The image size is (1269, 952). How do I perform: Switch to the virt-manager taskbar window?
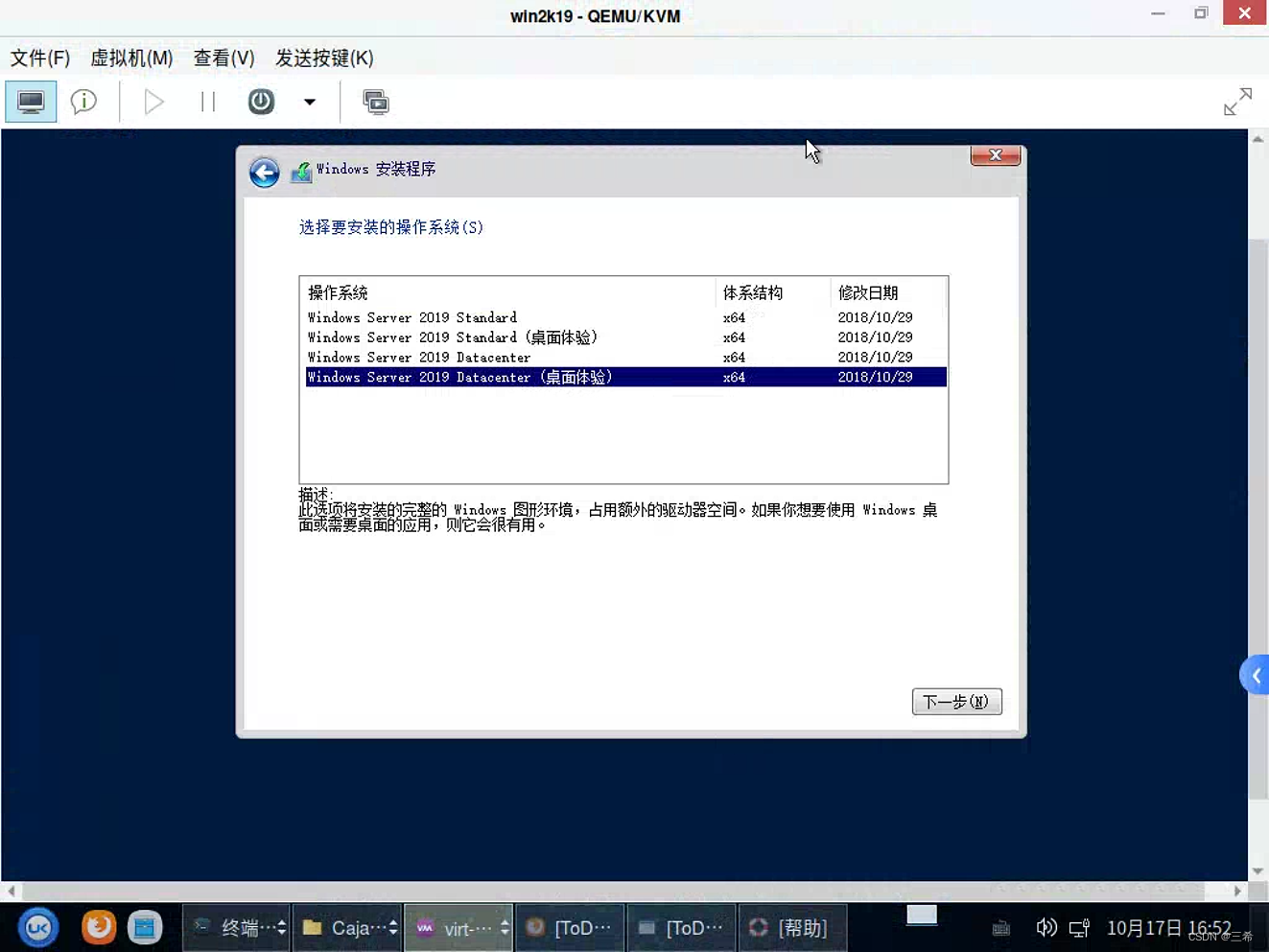pos(458,928)
